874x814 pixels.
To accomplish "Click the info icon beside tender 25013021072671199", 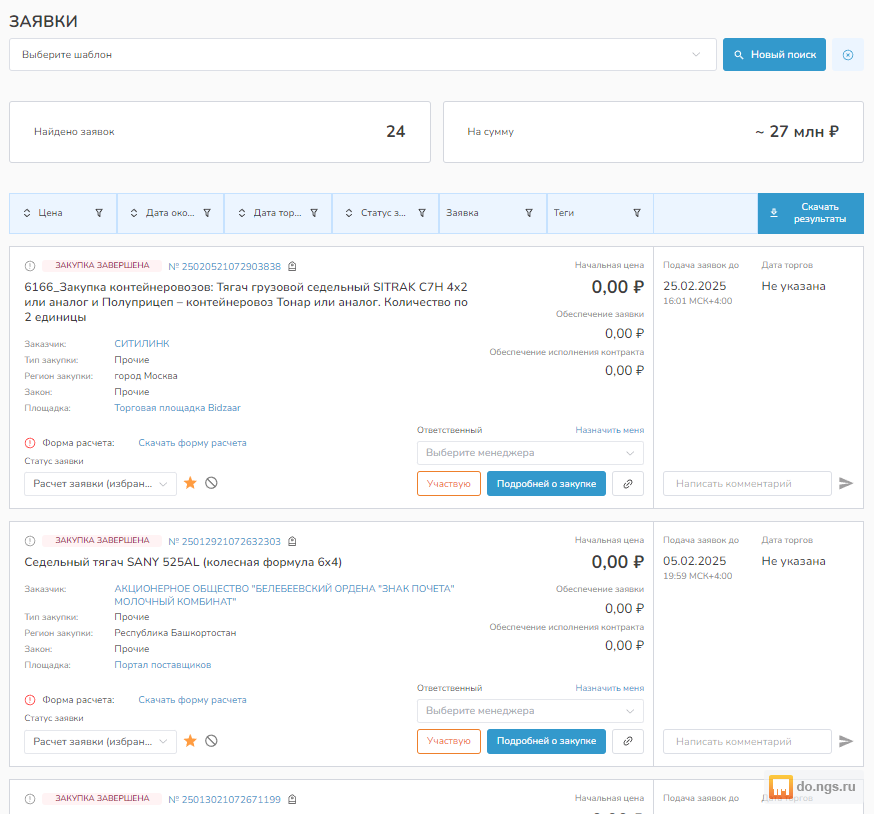I will point(30,799).
